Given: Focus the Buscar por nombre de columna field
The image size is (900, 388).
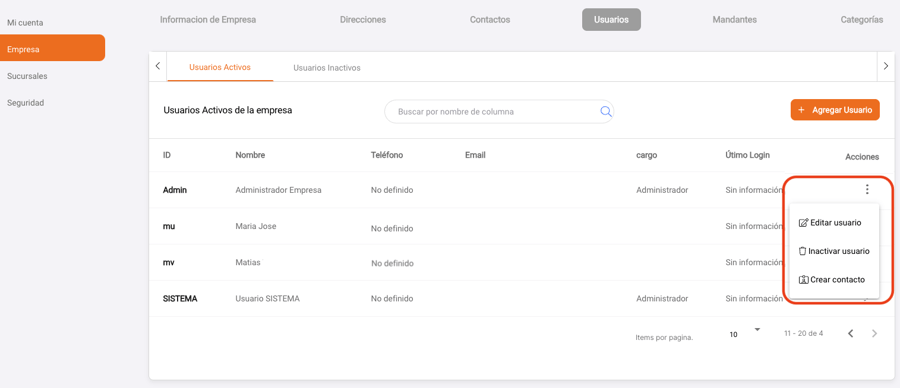Looking at the screenshot, I should (498, 112).
